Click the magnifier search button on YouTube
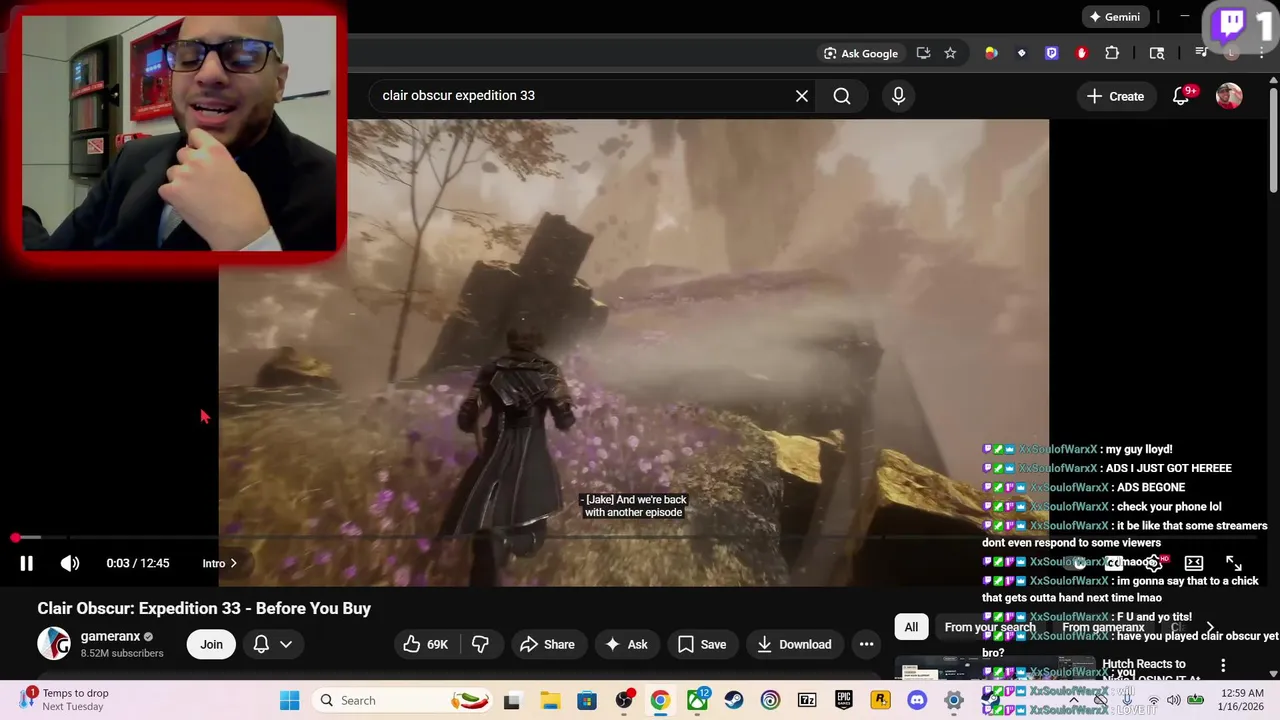This screenshot has height=720, width=1280. [842, 96]
